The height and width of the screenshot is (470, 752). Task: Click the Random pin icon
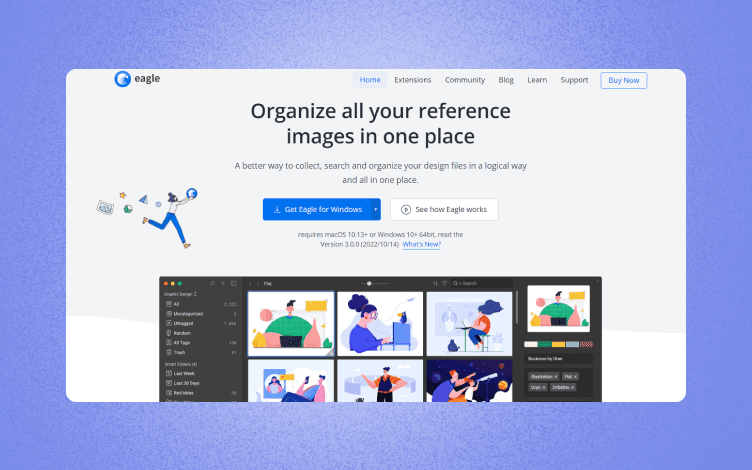(168, 333)
